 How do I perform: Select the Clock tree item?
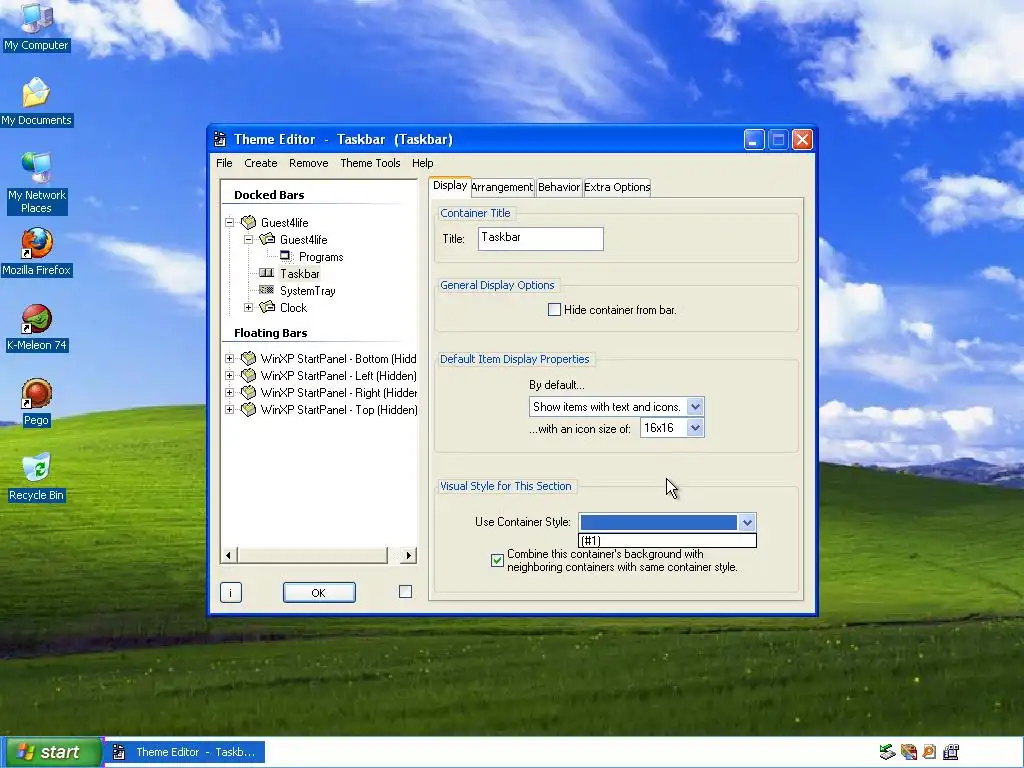coord(293,308)
